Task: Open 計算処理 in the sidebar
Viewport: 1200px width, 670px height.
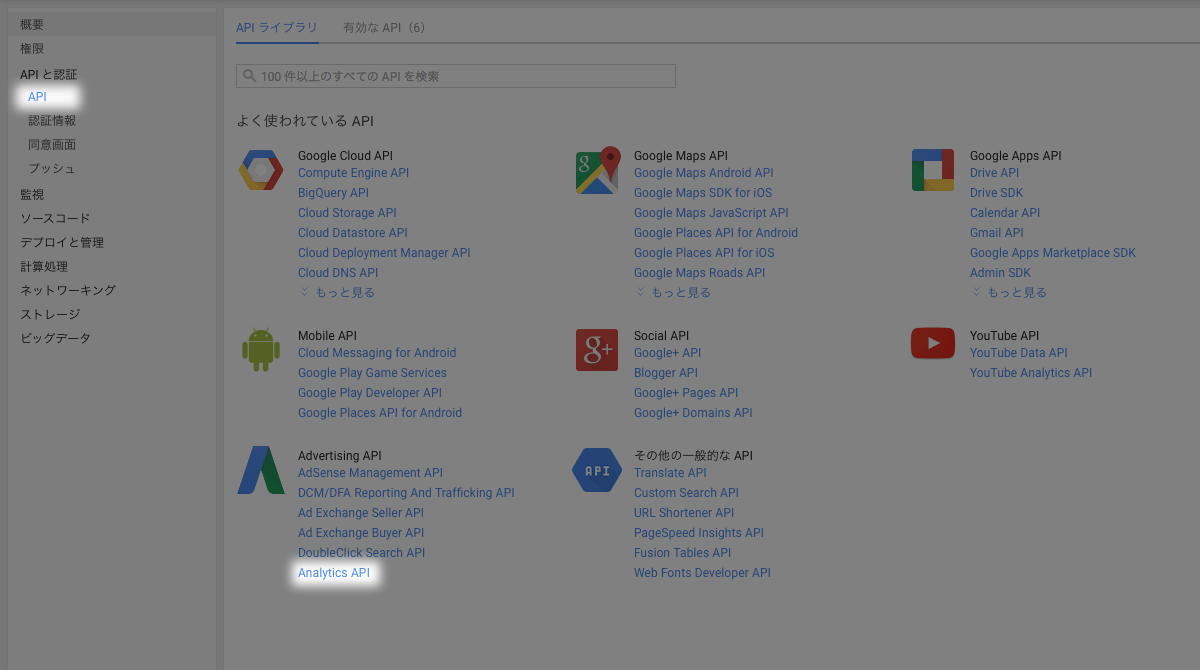Action: click(x=44, y=266)
